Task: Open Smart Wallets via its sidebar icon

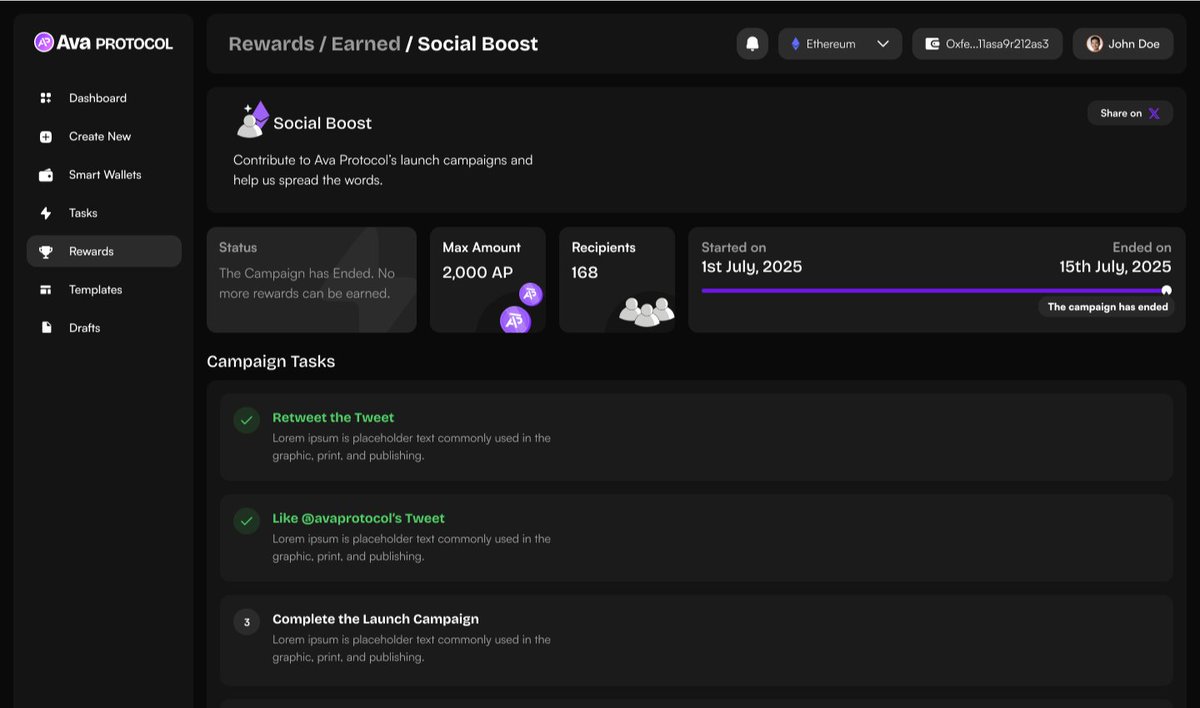Action: [45, 174]
